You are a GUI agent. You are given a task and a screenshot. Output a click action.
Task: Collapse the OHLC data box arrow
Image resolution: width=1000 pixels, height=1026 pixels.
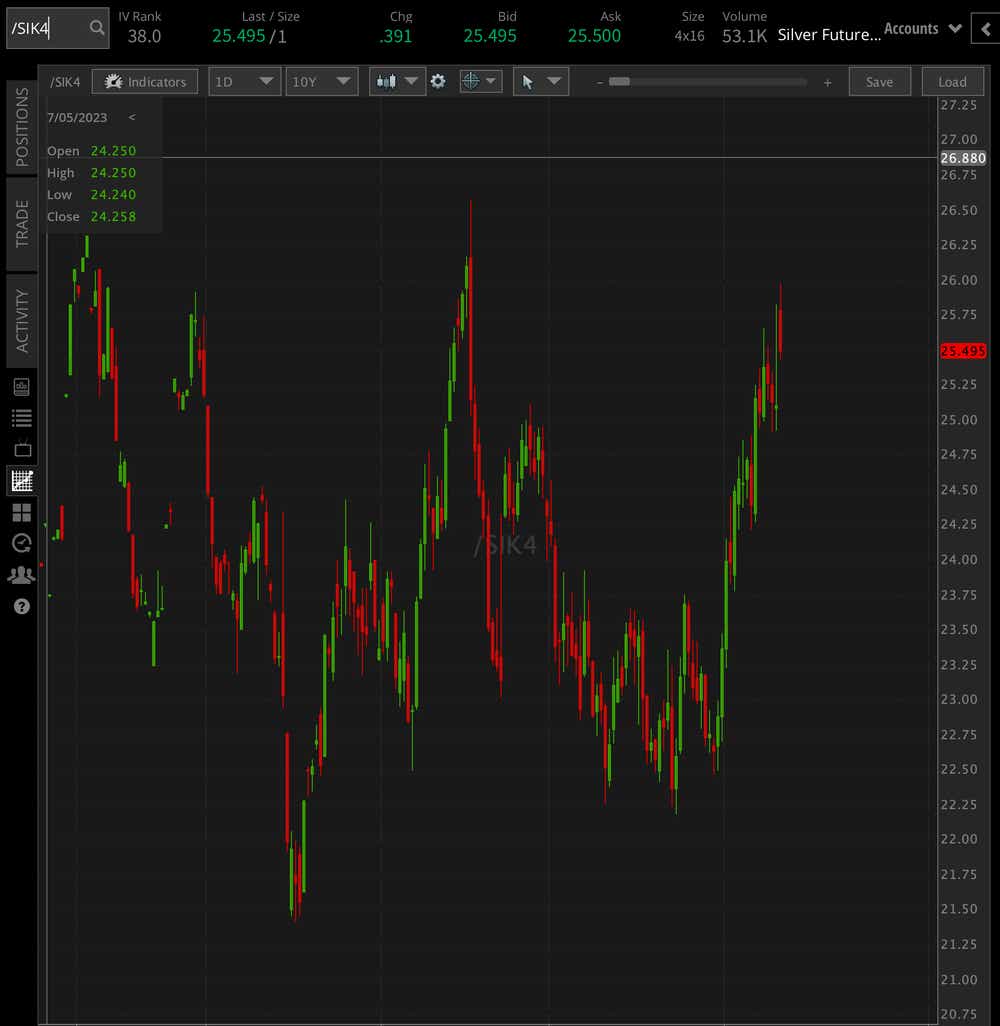[132, 117]
